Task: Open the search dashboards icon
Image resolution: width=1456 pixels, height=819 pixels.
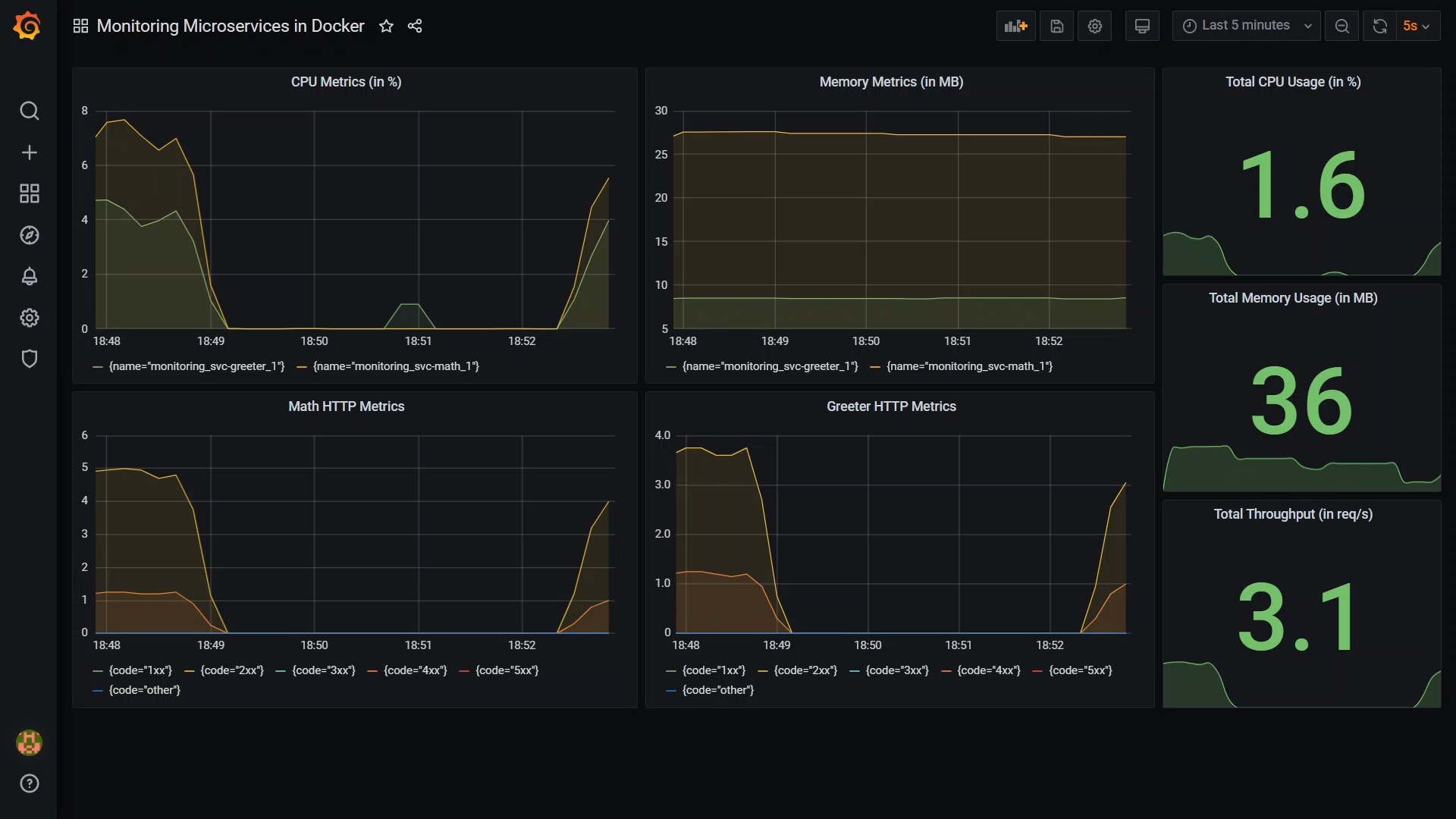Action: (x=29, y=111)
